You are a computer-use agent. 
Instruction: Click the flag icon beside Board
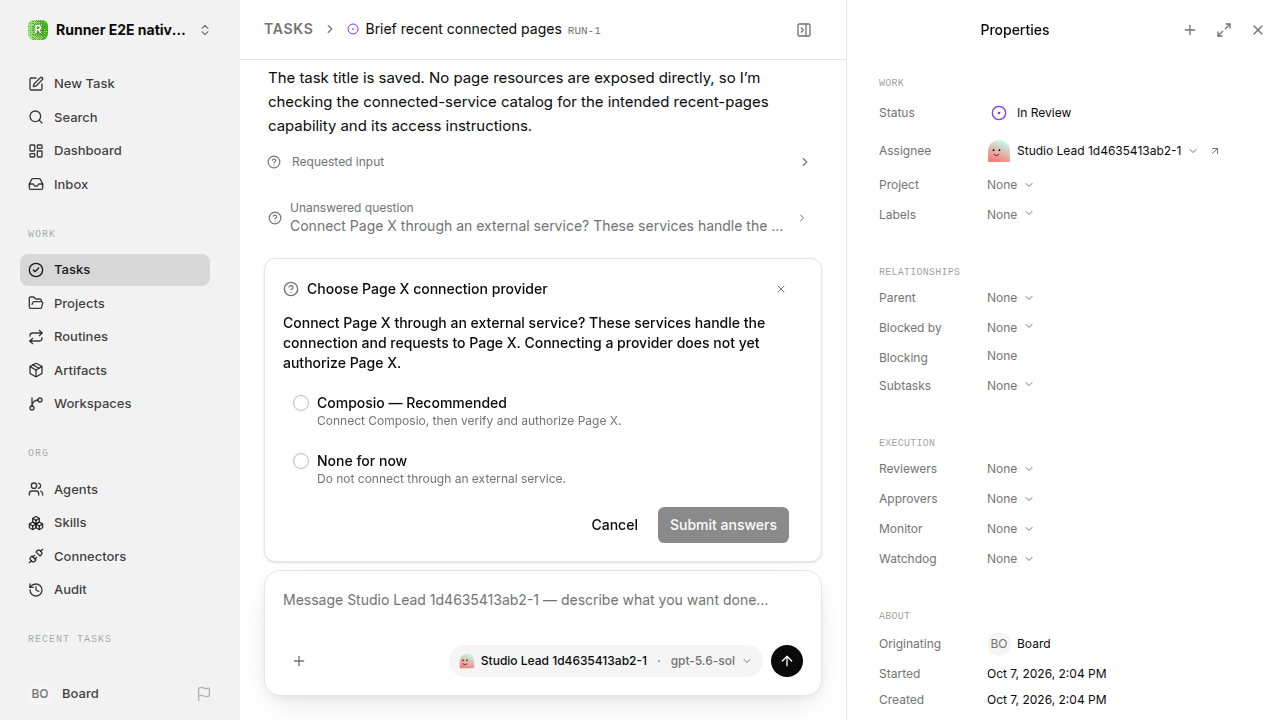(x=204, y=694)
